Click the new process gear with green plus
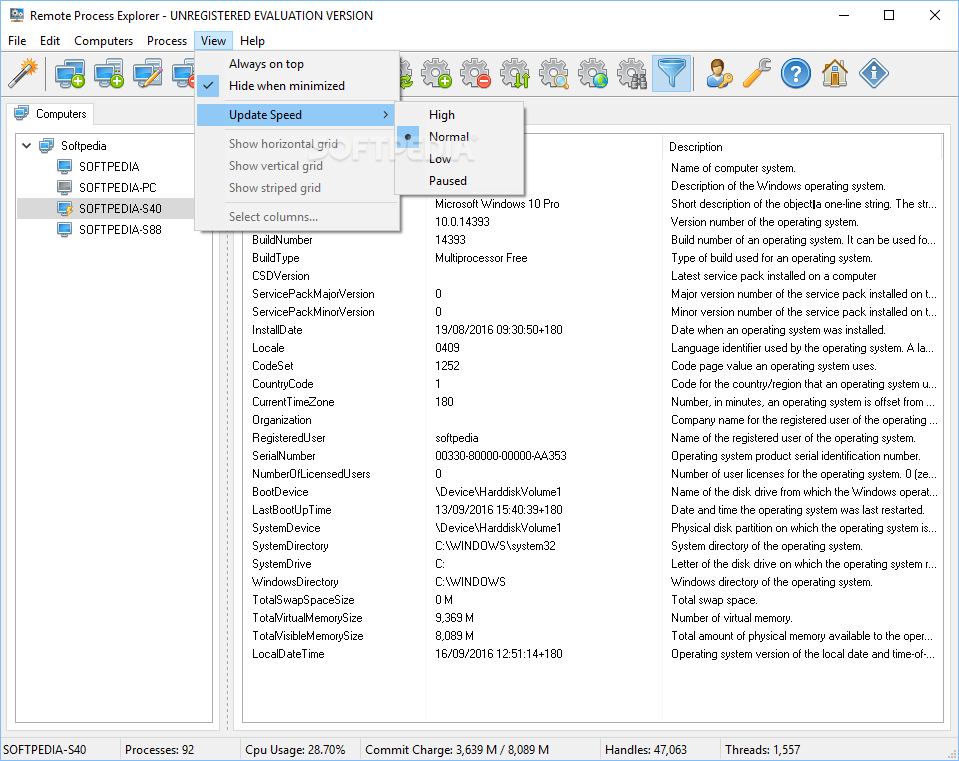 click(437, 73)
